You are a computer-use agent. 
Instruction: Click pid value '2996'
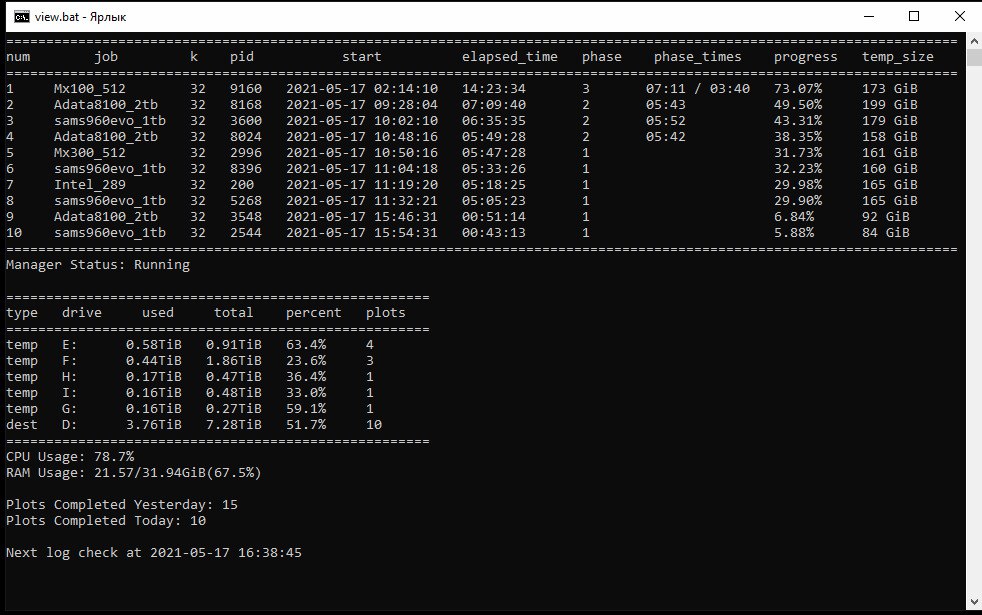[246, 153]
